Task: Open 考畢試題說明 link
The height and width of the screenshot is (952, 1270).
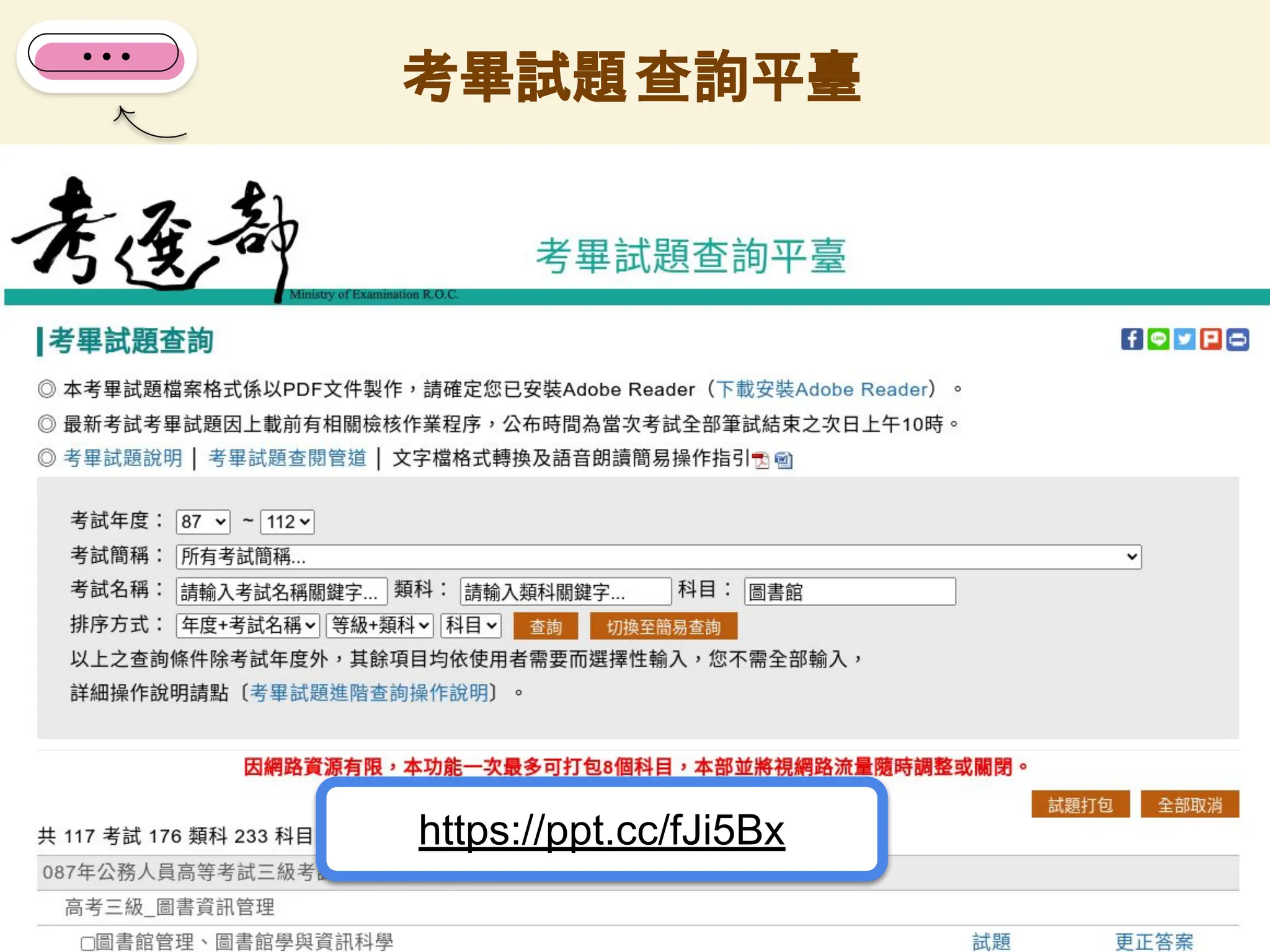Action: 123,458
